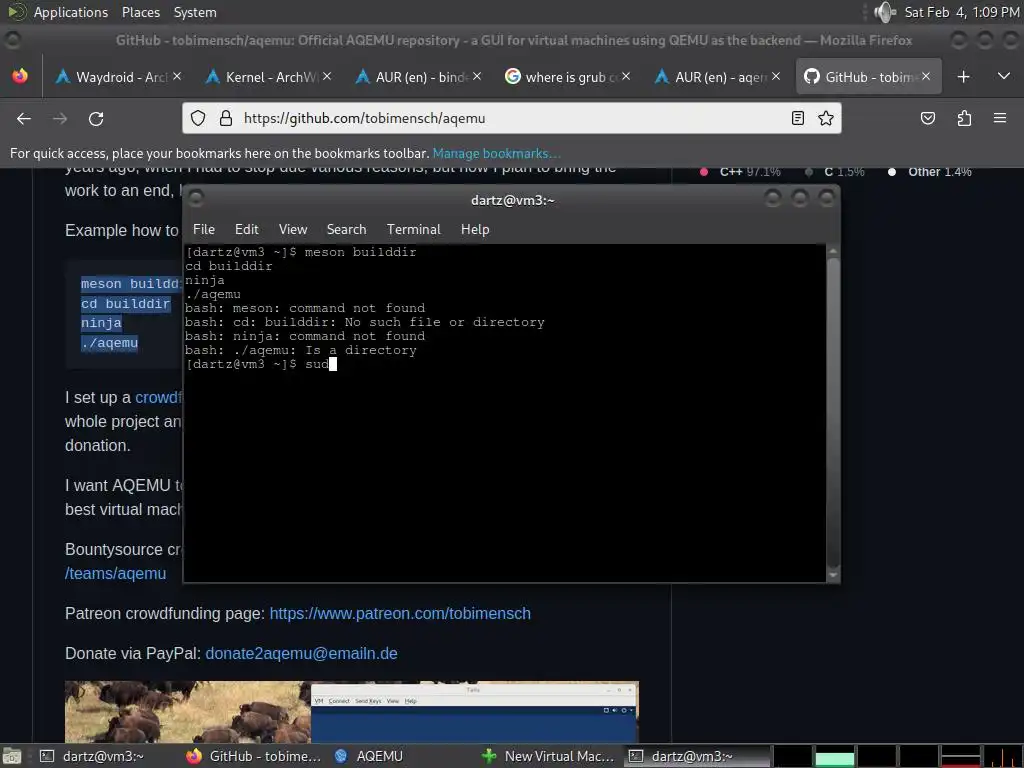Screen dimensions: 1024x768
Task: Click the C++ 97.1% language entry
Action: [741, 172]
